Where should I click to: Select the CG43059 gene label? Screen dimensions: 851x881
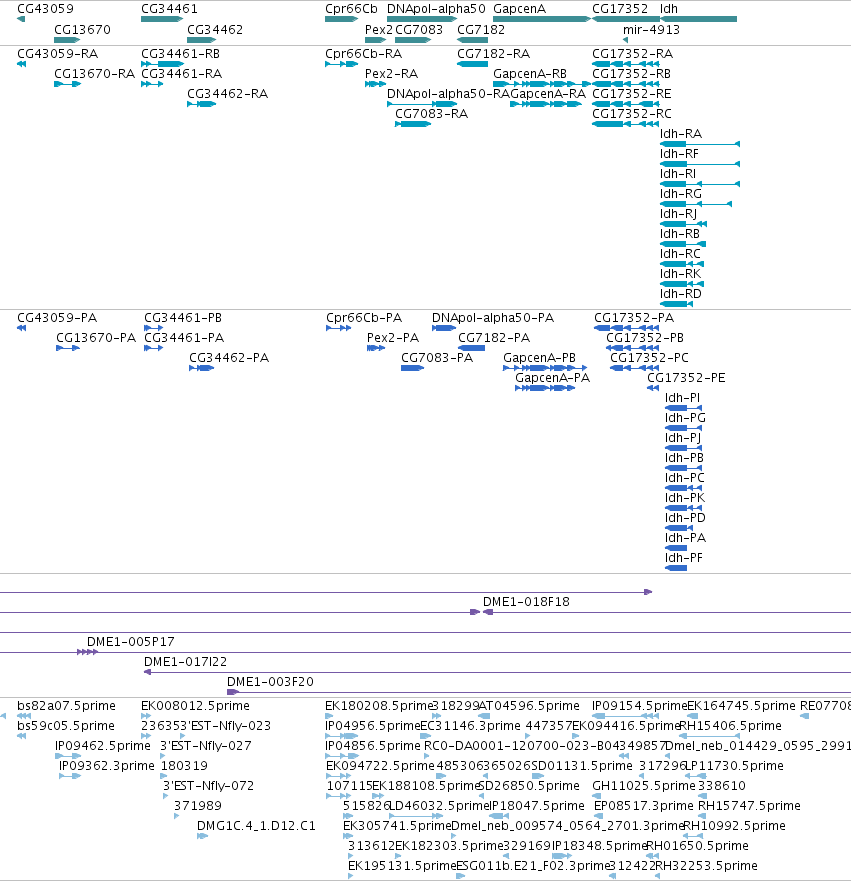click(45, 9)
